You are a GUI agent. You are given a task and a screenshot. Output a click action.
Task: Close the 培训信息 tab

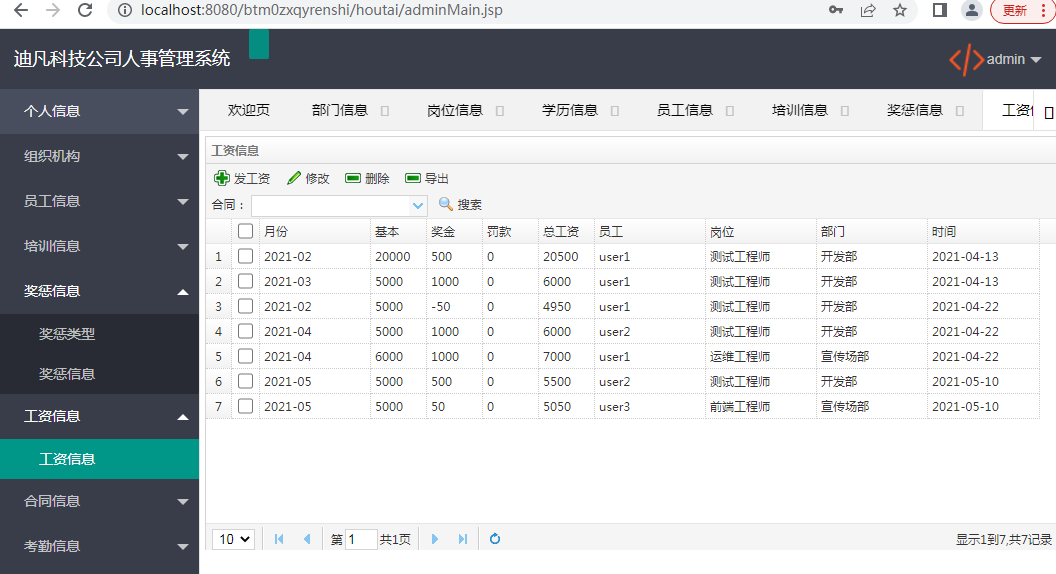(845, 111)
